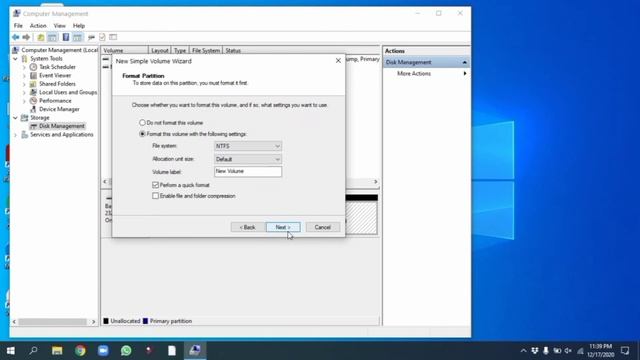Open File Explorer from the taskbar

pyautogui.click(x=57, y=351)
